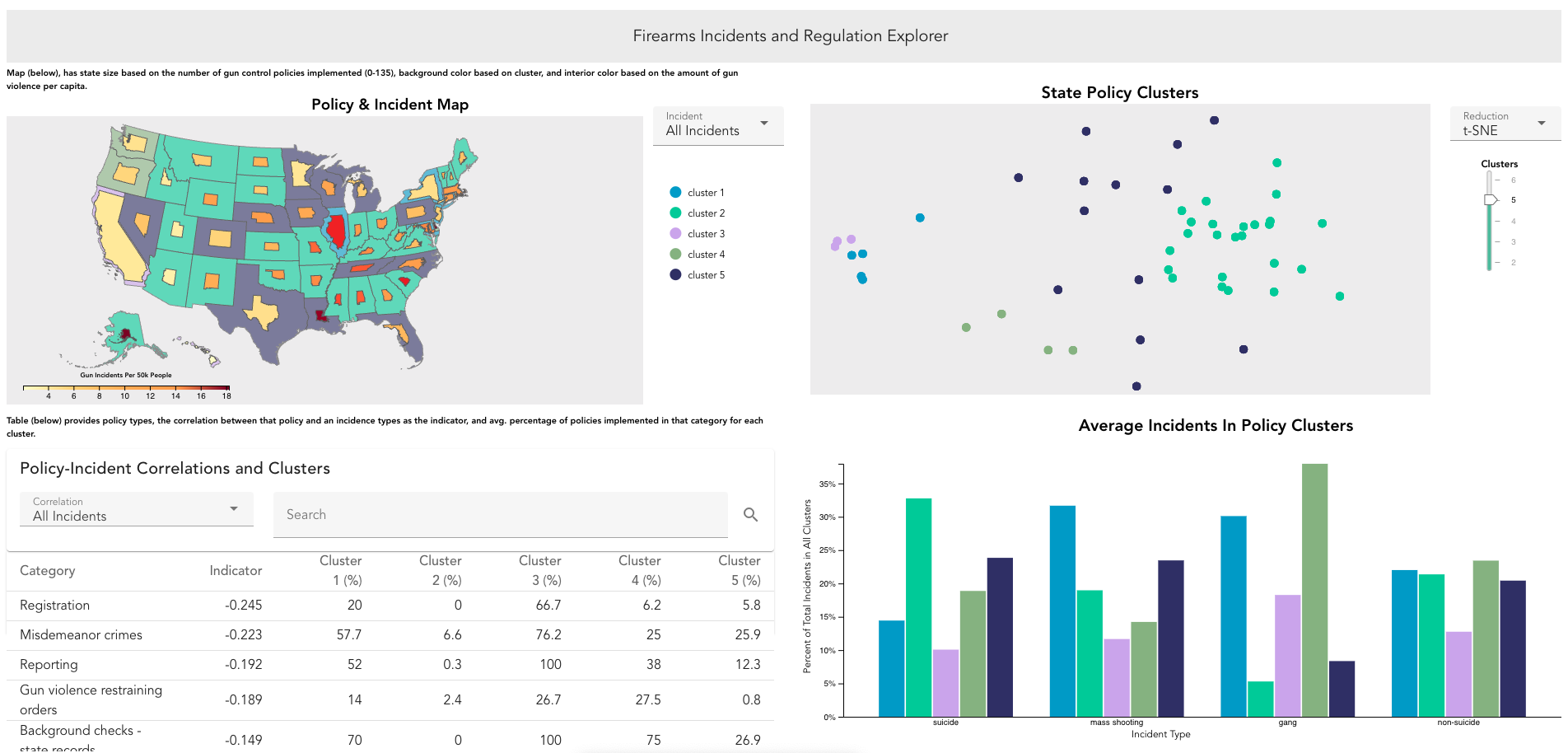Toggle cluster 5 visibility via its legend label

coord(706,274)
